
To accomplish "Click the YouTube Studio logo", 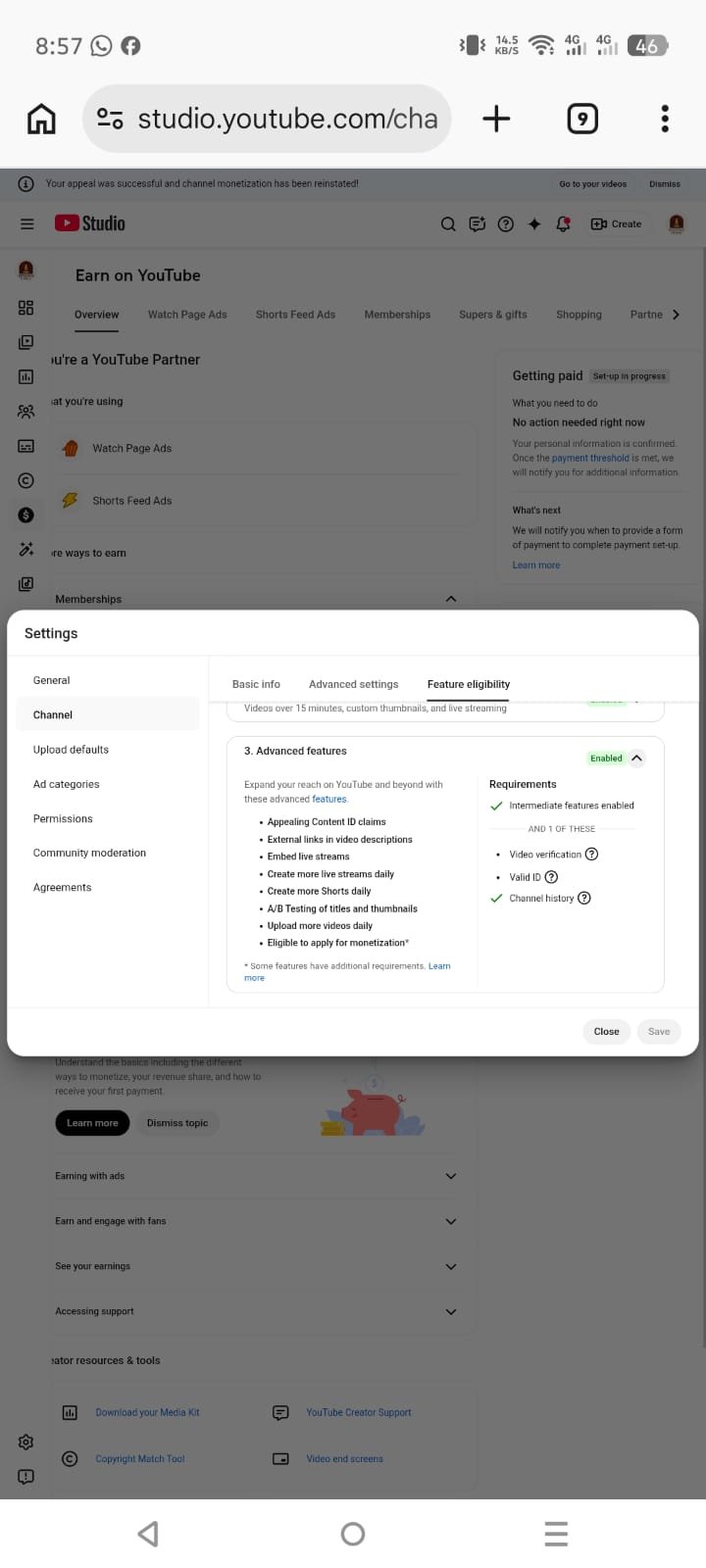I will click(90, 223).
